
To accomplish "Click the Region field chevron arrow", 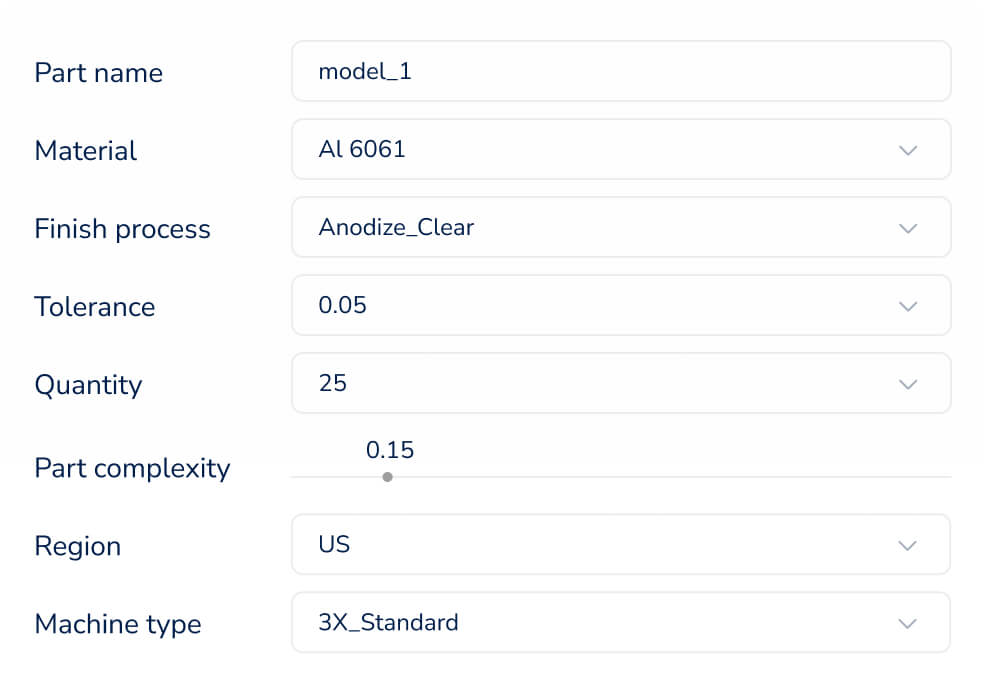I will [x=908, y=545].
